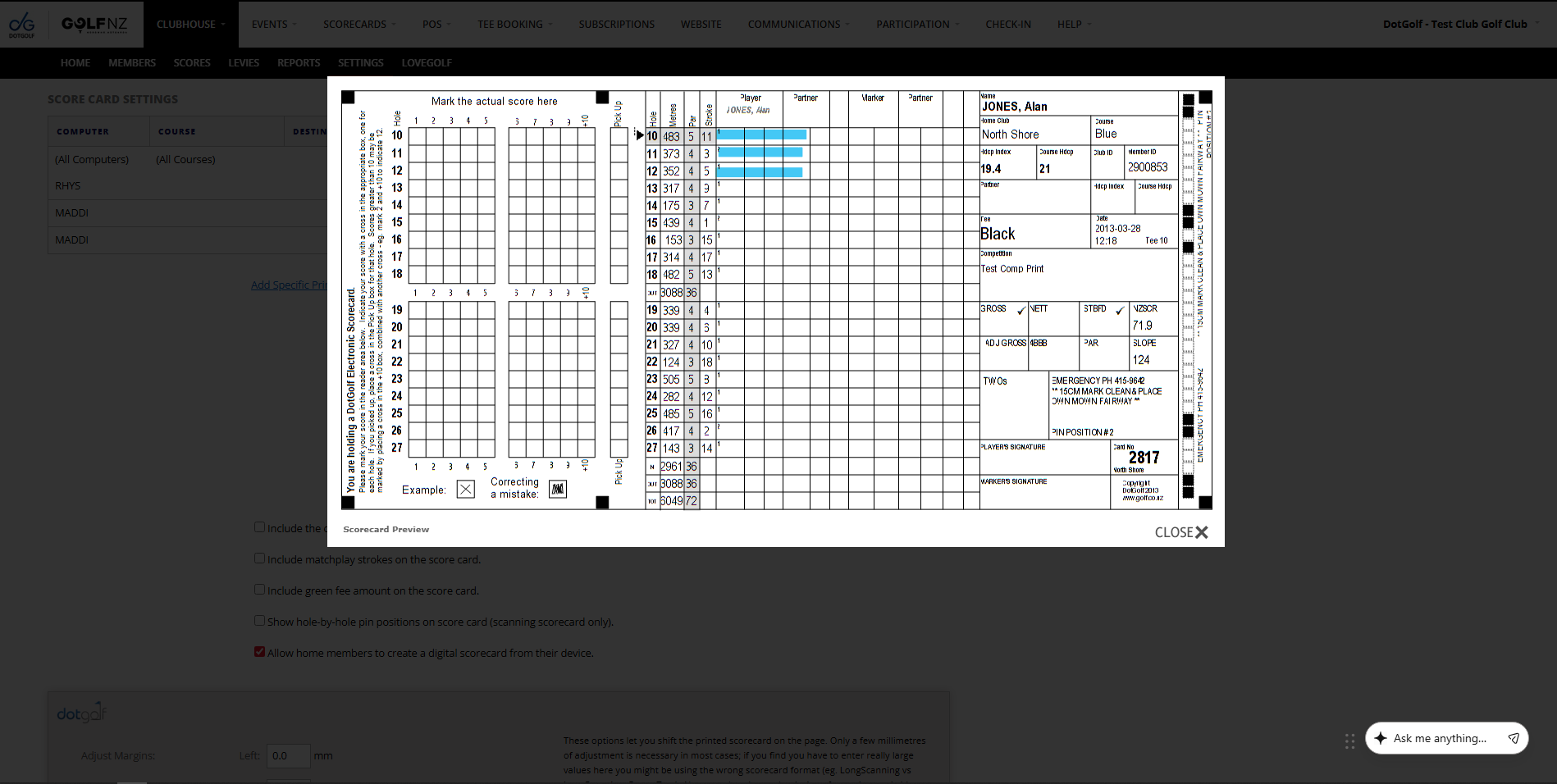
Task: Open the Tee Booking dropdown
Action: [514, 25]
